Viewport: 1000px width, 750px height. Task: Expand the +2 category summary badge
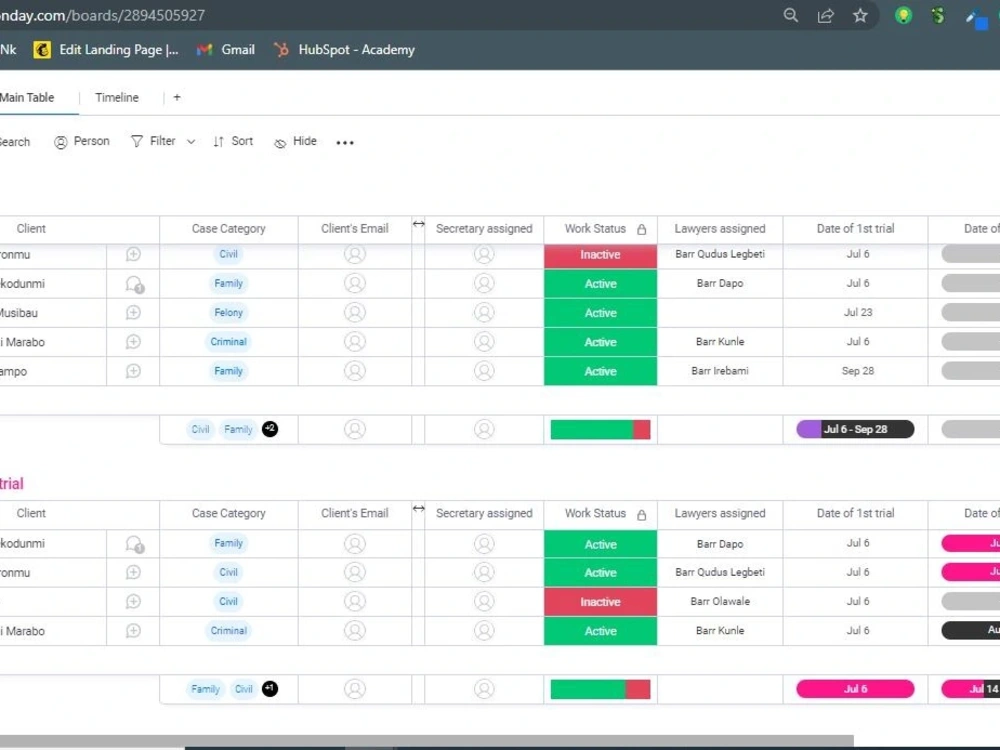click(x=269, y=428)
